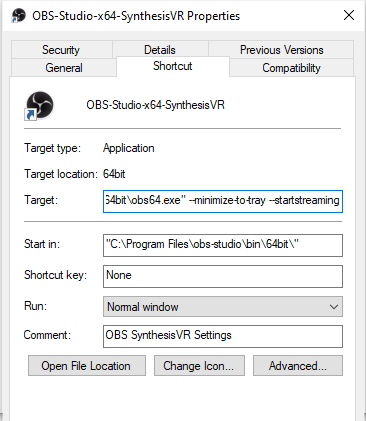Select the General tab
The width and height of the screenshot is (366, 421).
point(64,68)
